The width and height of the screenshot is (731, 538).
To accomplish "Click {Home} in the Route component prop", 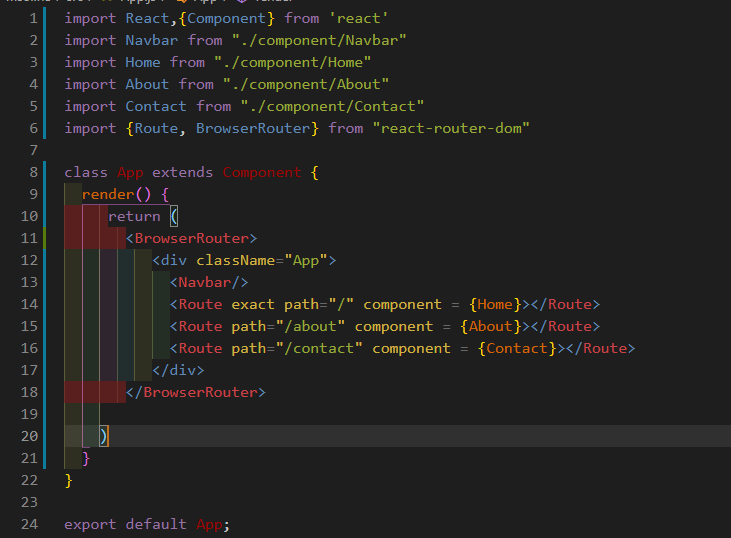I will (495, 304).
